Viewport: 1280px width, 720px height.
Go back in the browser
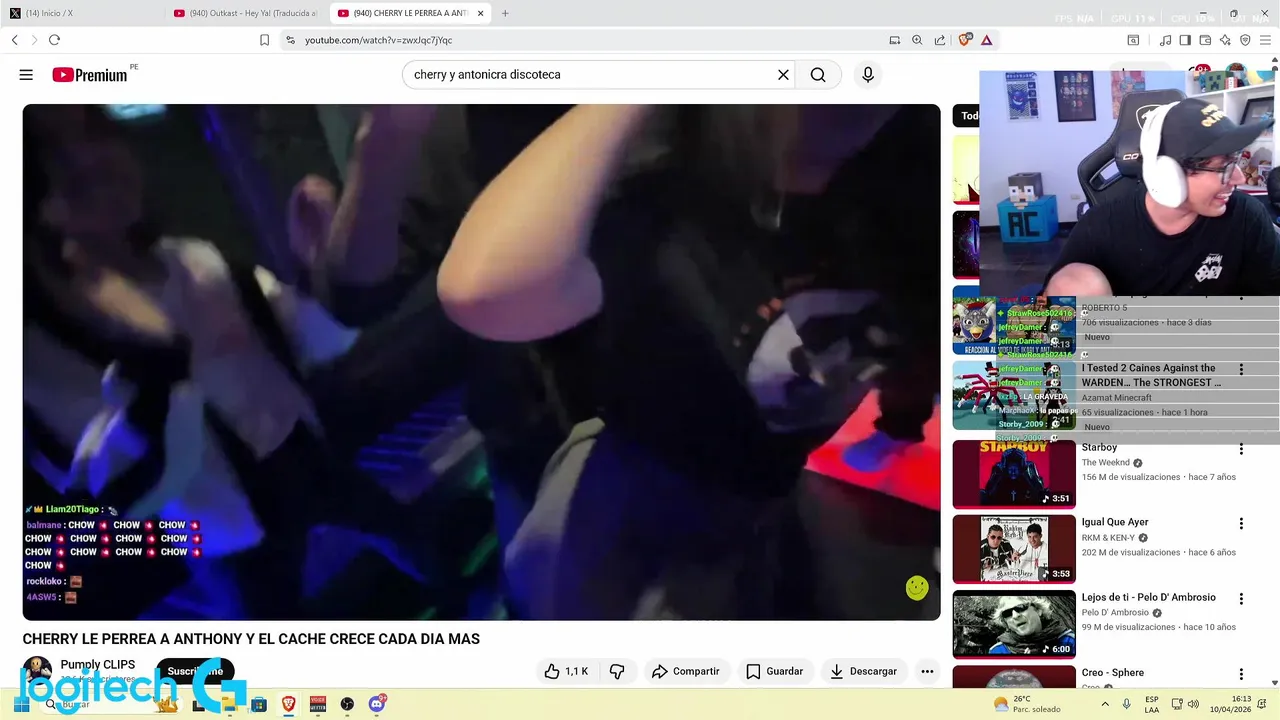pyautogui.click(x=15, y=40)
